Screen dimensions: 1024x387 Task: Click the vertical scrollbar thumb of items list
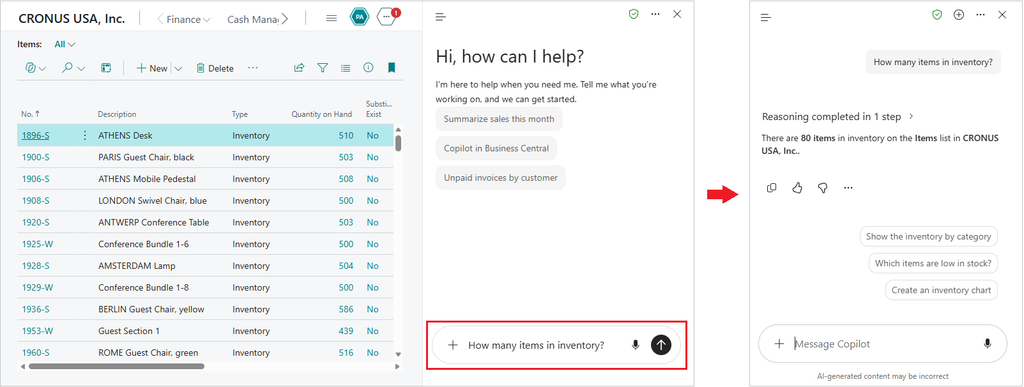398,143
